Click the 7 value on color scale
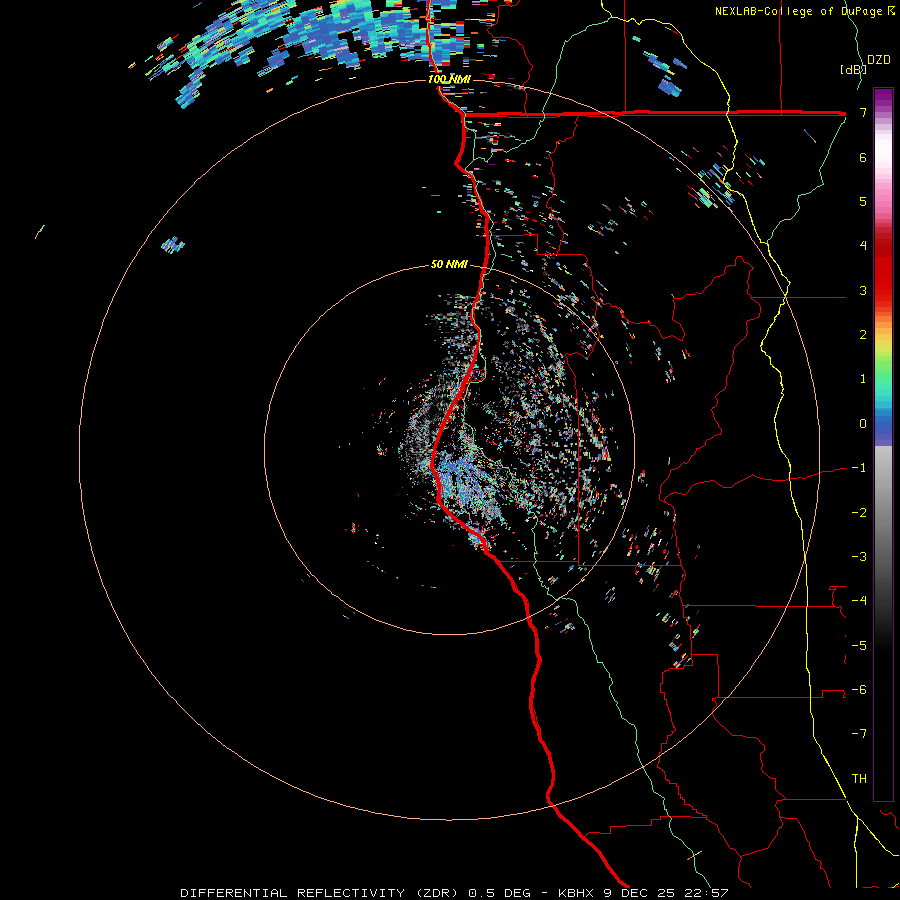The image size is (900, 900). 863,112
